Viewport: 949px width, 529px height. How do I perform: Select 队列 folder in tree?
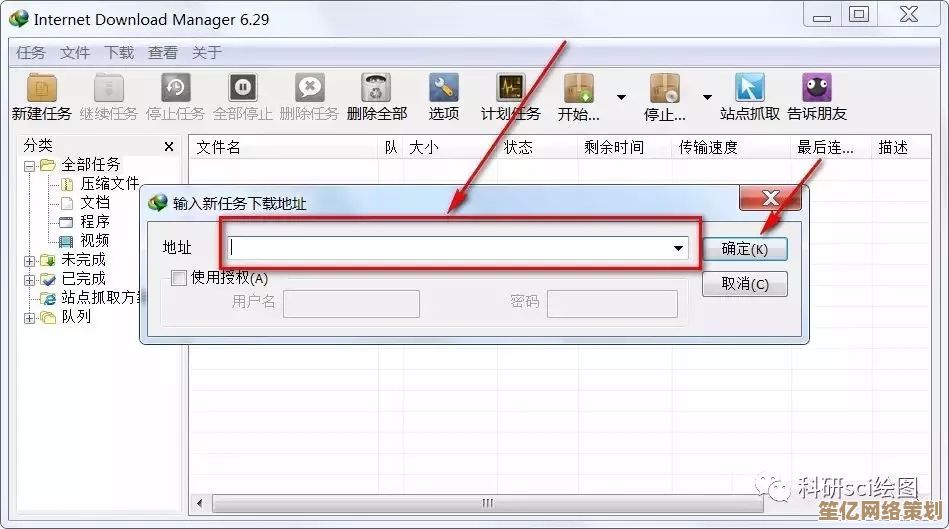point(76,317)
